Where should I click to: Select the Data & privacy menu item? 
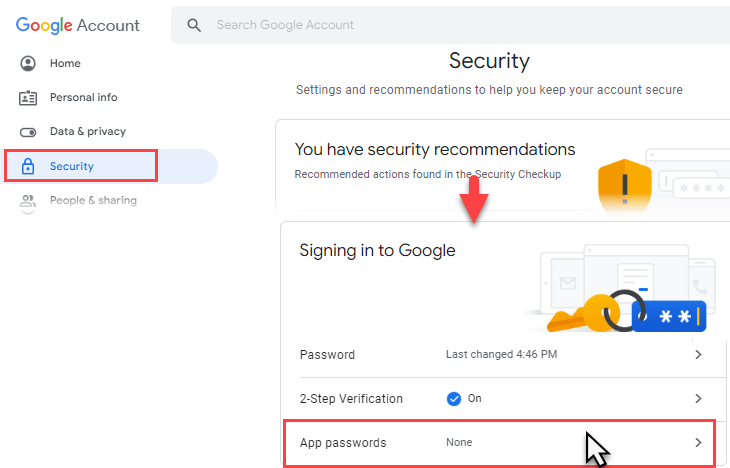pos(88,132)
